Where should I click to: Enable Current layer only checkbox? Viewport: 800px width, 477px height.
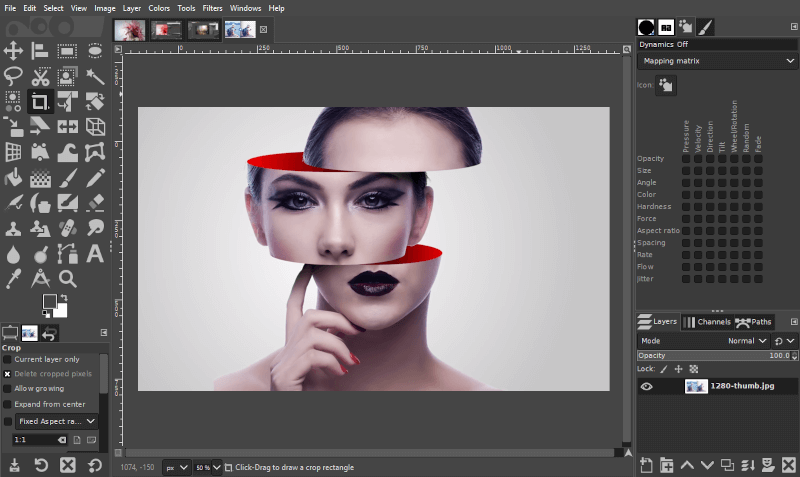(8, 359)
